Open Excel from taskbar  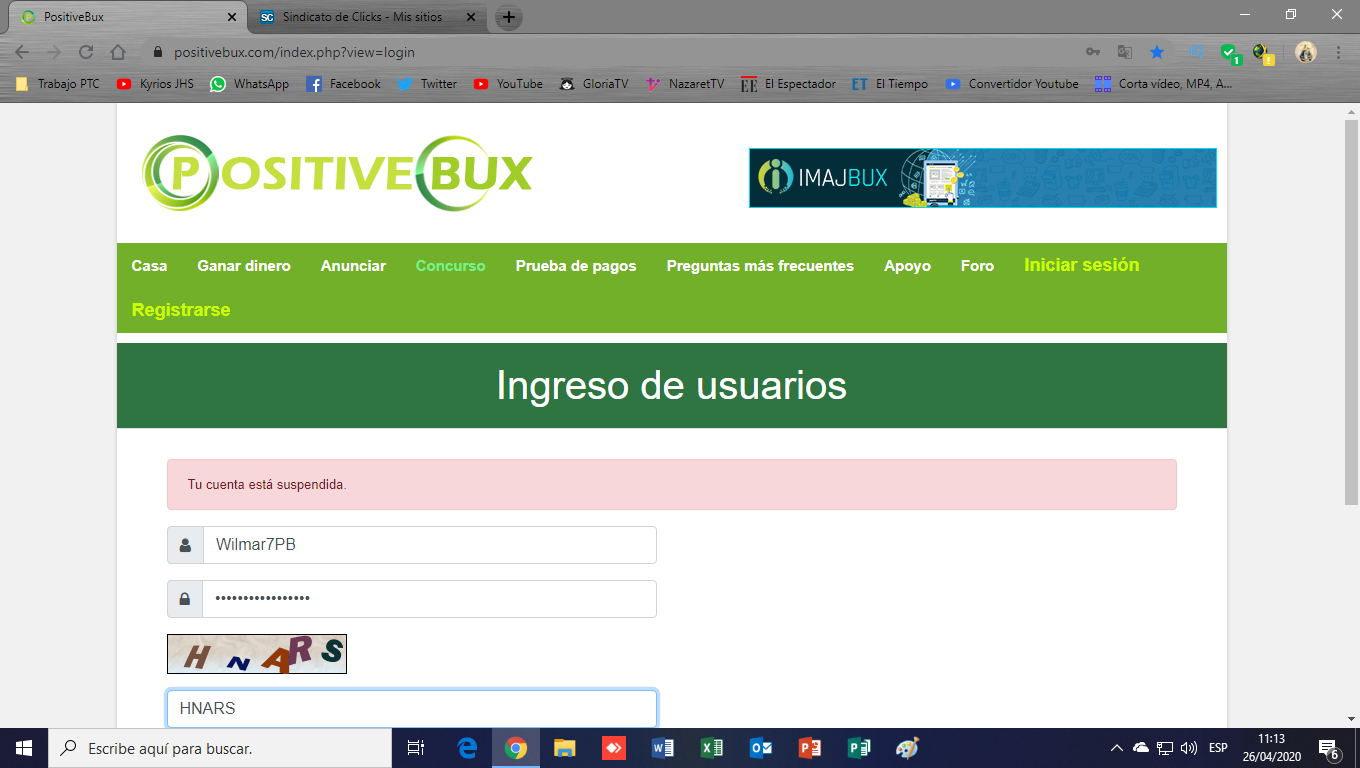coord(712,748)
